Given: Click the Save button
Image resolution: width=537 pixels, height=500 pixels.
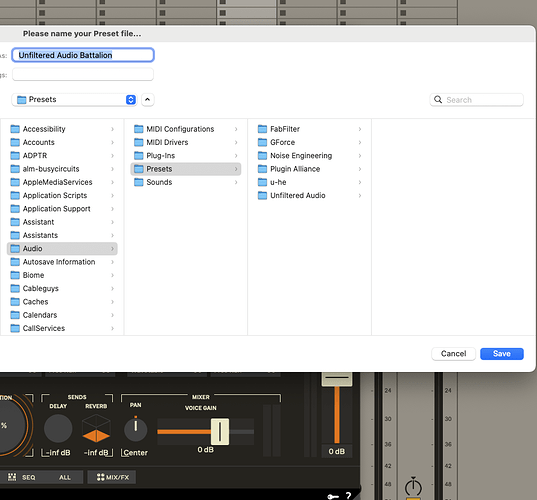Looking at the screenshot, I should [502, 354].
